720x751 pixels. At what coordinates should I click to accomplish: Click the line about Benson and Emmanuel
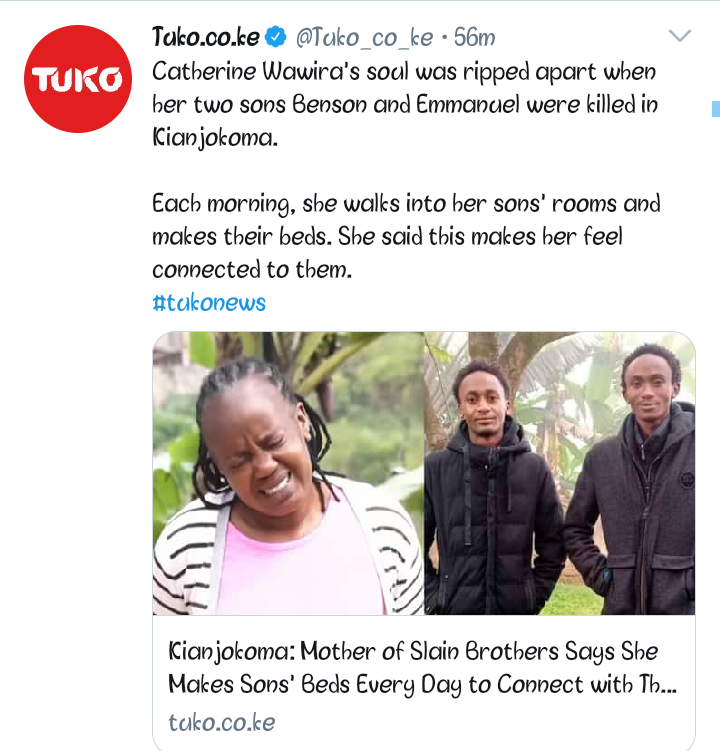tap(405, 105)
